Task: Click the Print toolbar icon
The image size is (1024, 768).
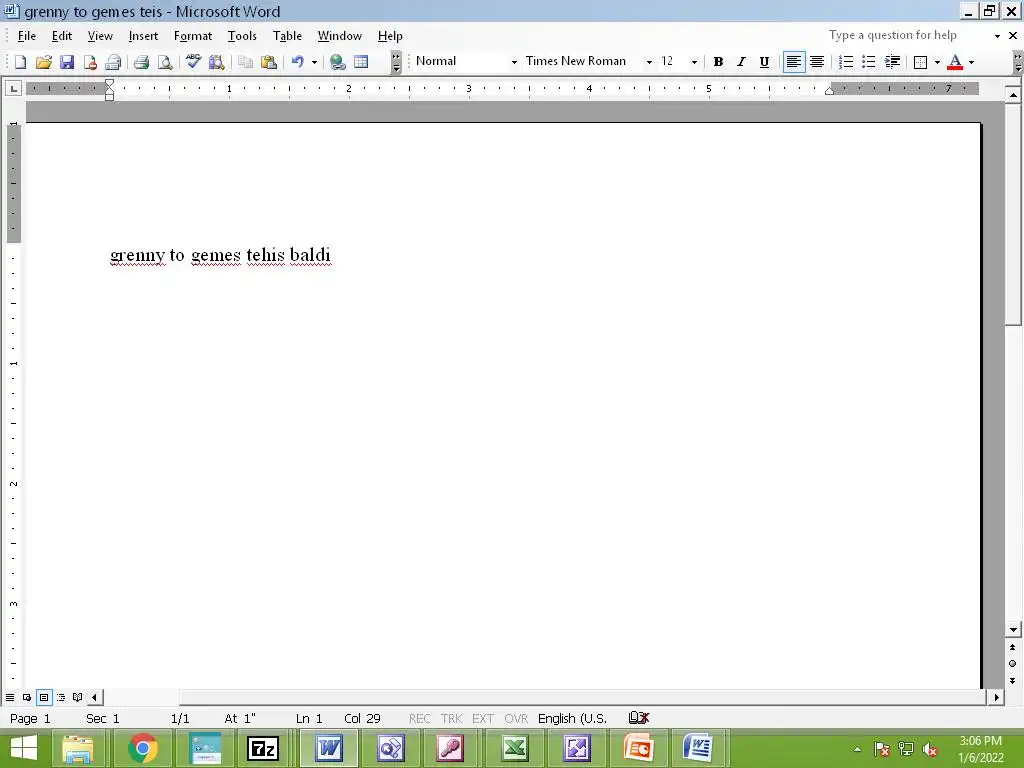Action: [x=141, y=62]
